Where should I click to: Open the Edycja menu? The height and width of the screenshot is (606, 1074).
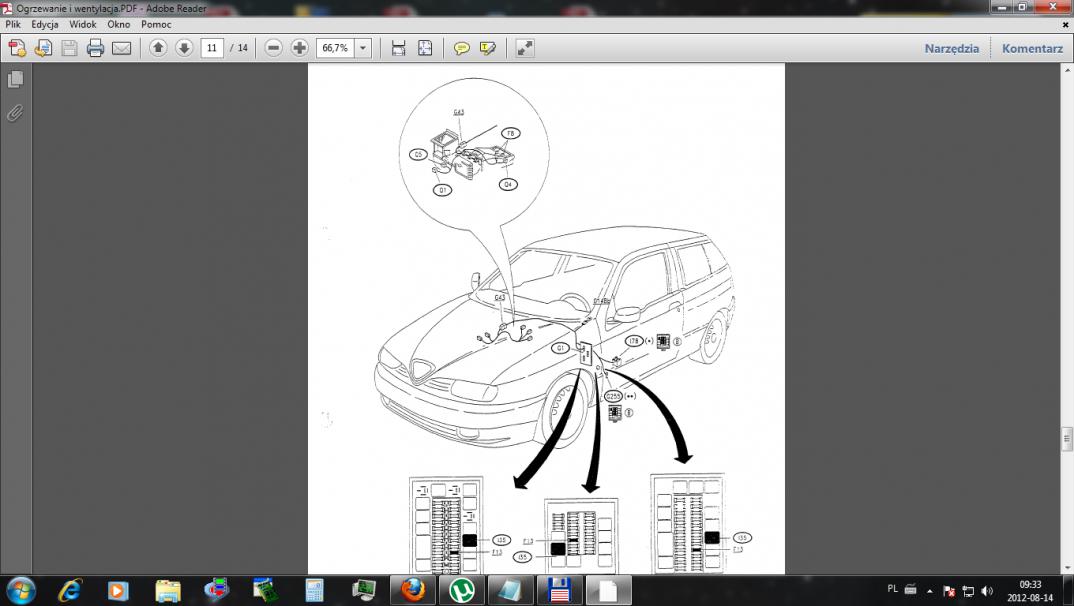(x=45, y=24)
